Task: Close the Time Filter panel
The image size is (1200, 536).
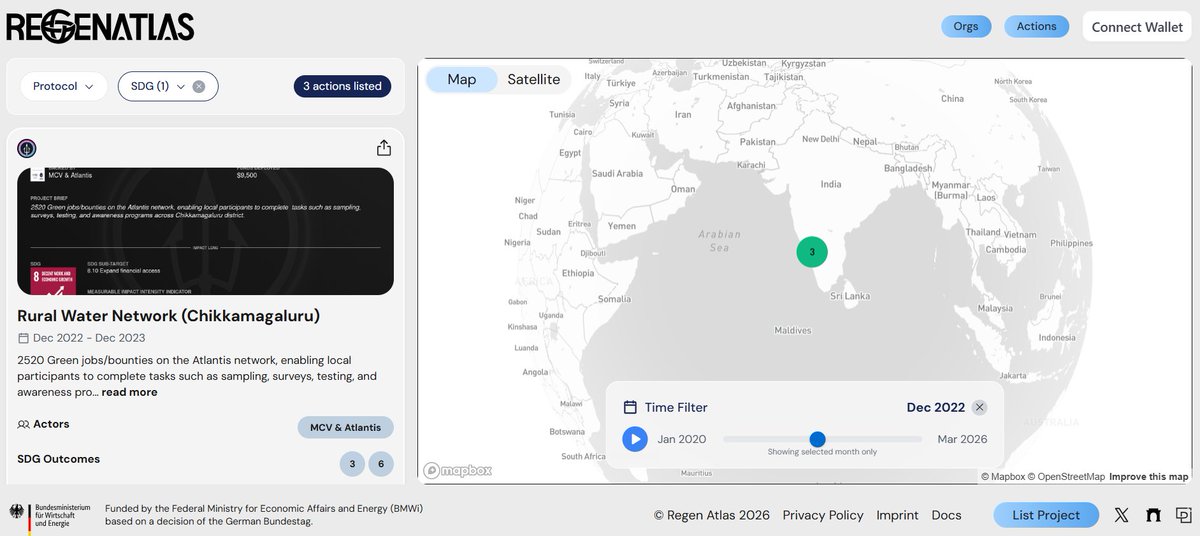Action: tap(980, 407)
